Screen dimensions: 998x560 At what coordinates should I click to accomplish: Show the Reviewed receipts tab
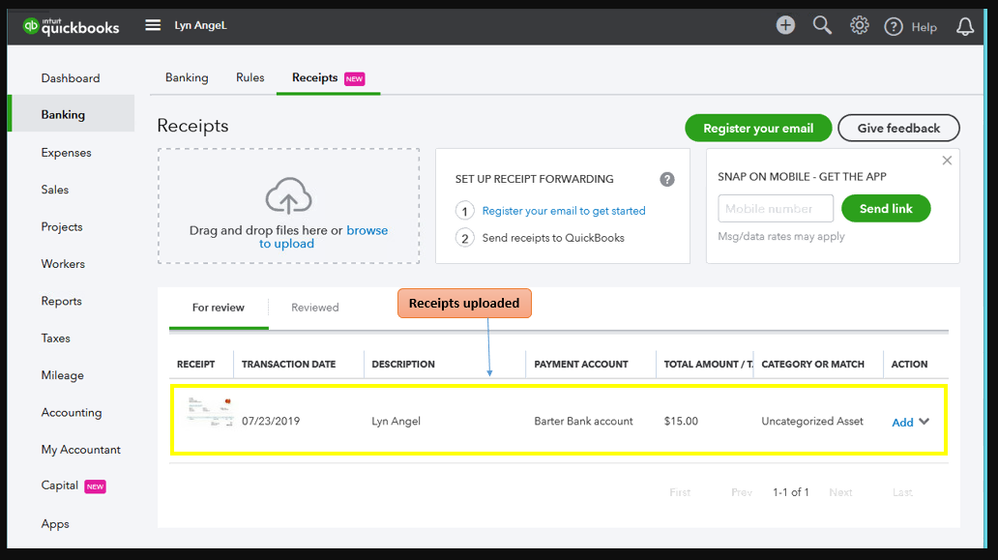315,307
